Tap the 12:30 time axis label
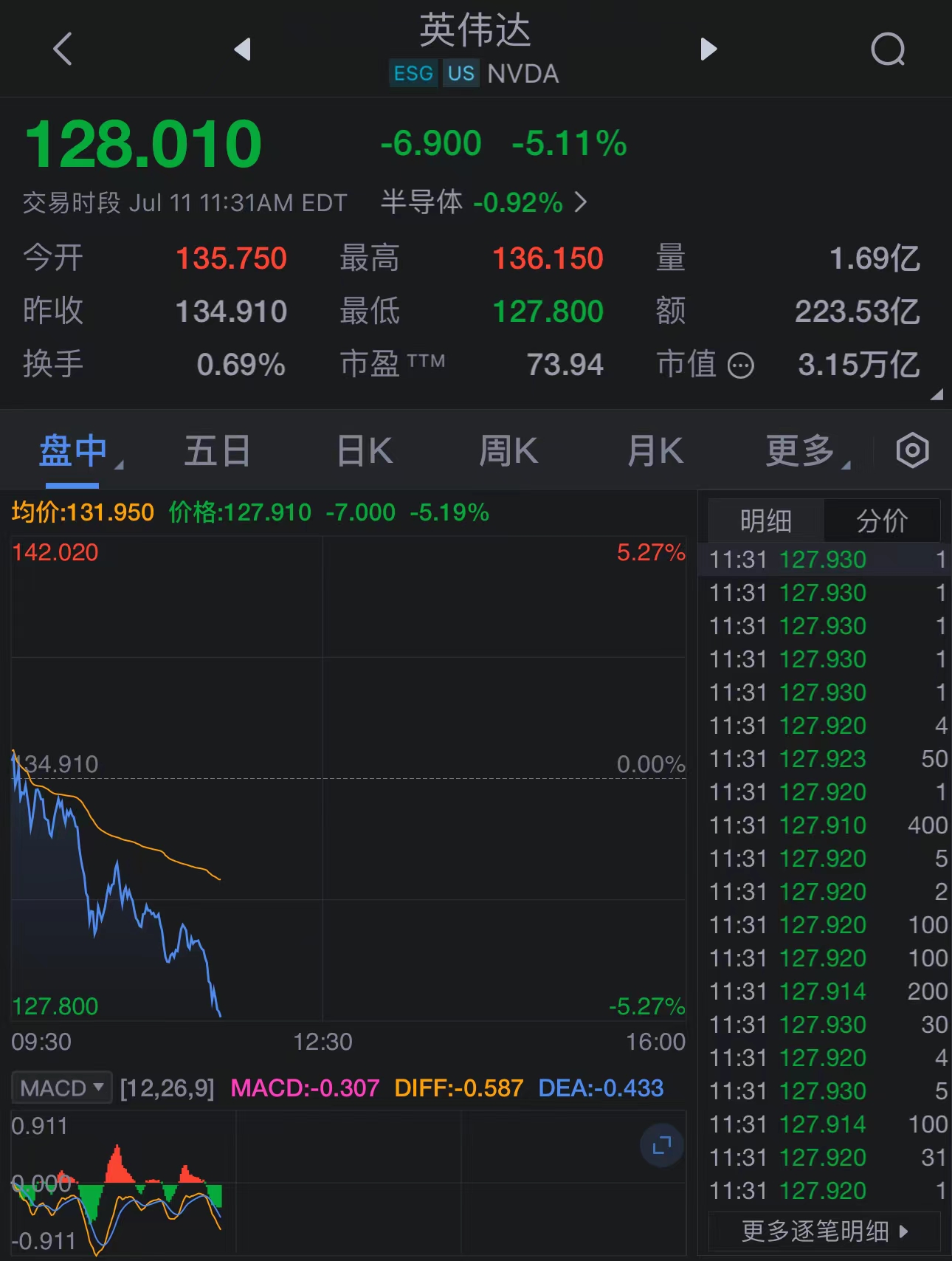952x1261 pixels. (322, 1042)
